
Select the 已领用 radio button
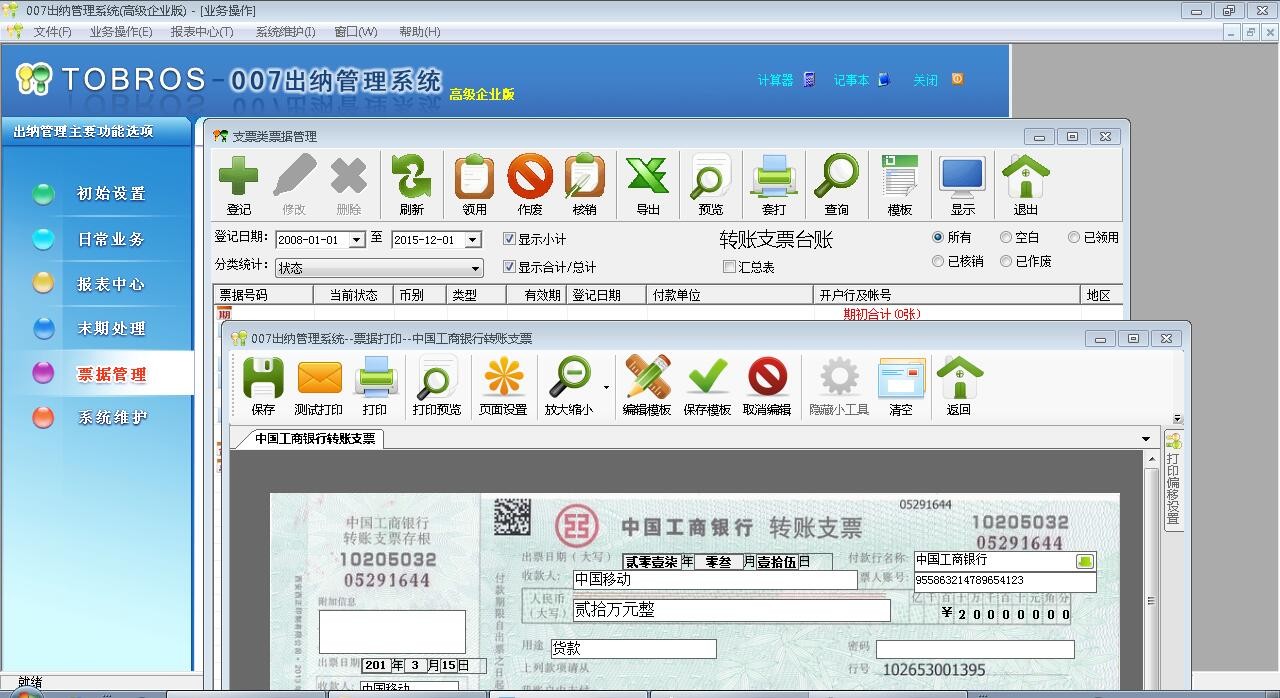(1074, 237)
